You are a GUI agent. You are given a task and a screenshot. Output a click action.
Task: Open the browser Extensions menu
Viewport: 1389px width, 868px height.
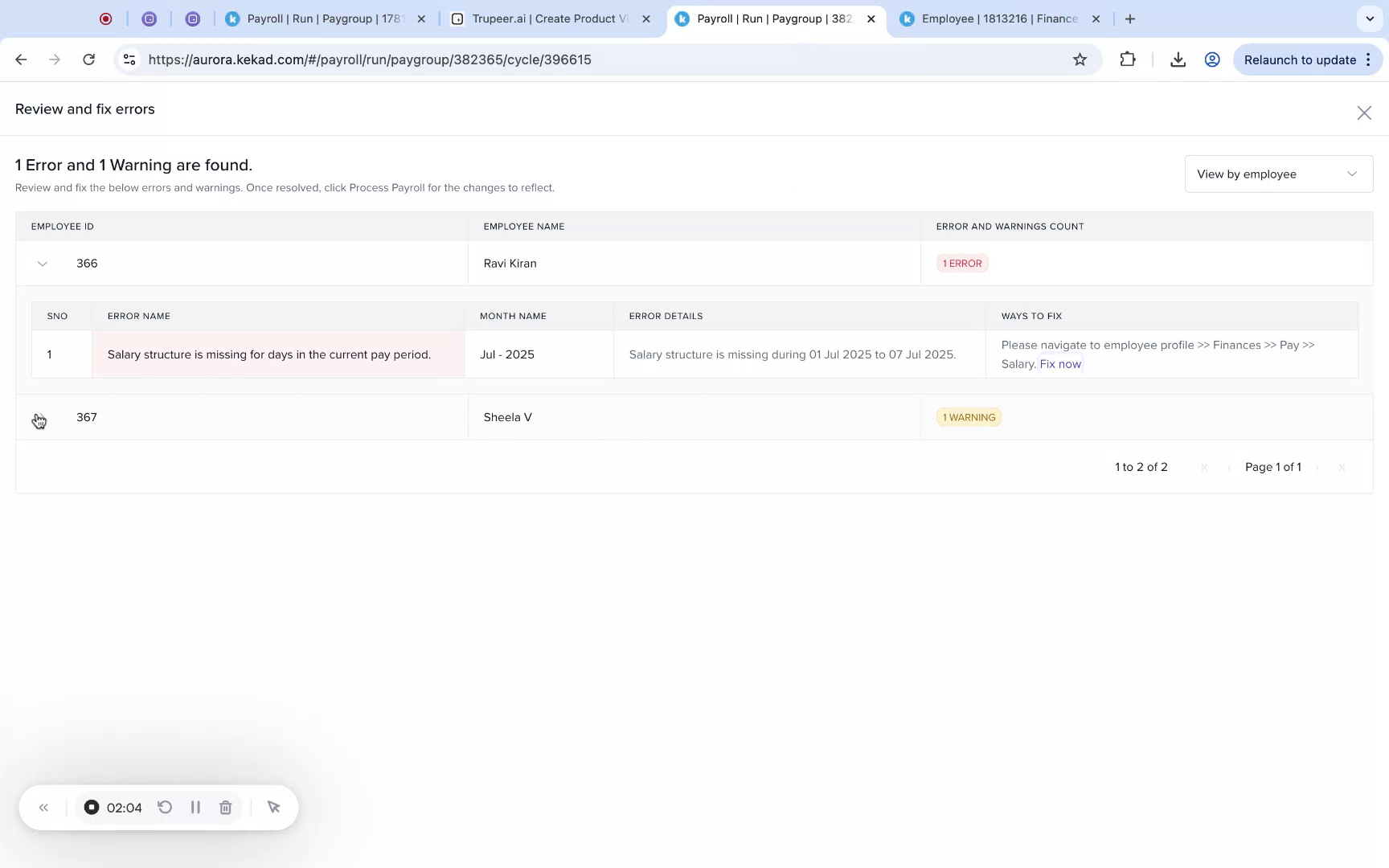[x=1128, y=59]
